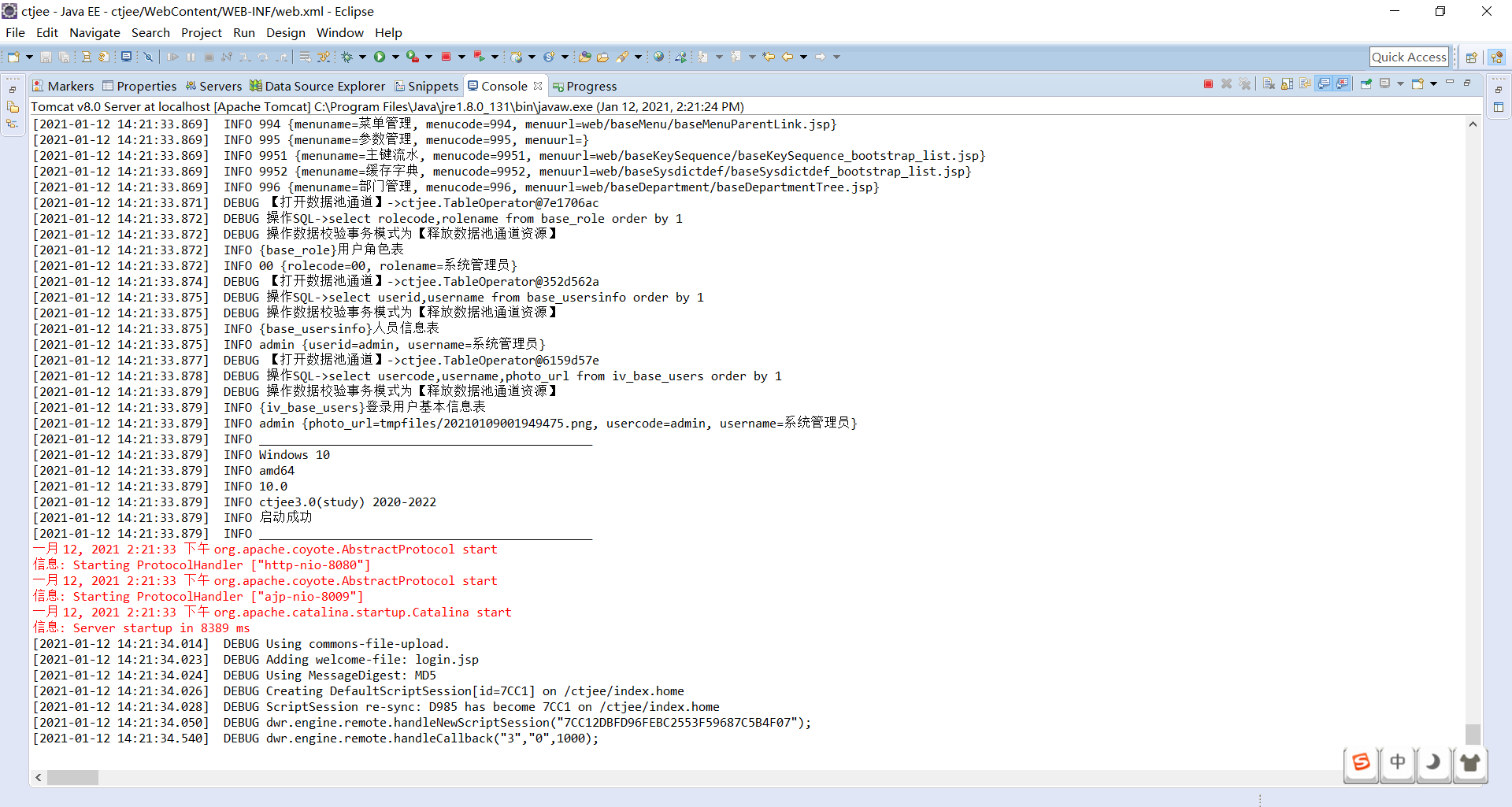
Task: Switch to the Data Source Explorer tab
Action: point(317,86)
